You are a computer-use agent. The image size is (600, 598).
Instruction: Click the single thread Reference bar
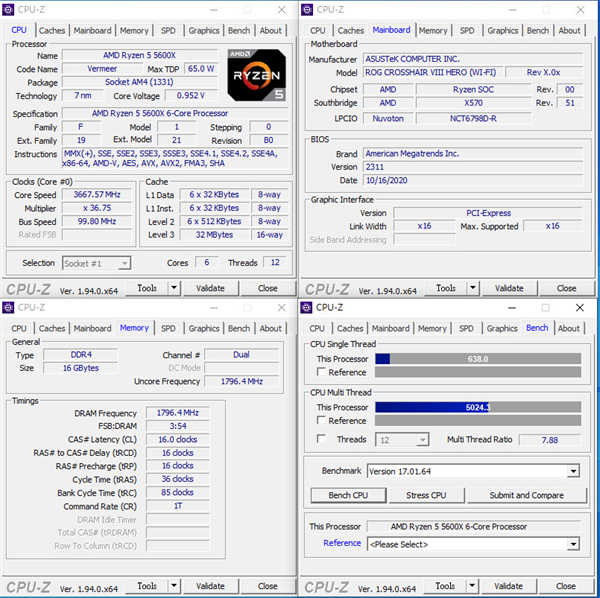478,372
